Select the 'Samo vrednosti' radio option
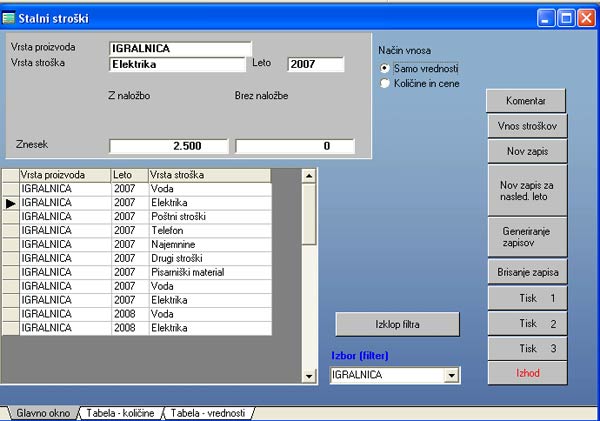 pyautogui.click(x=385, y=68)
